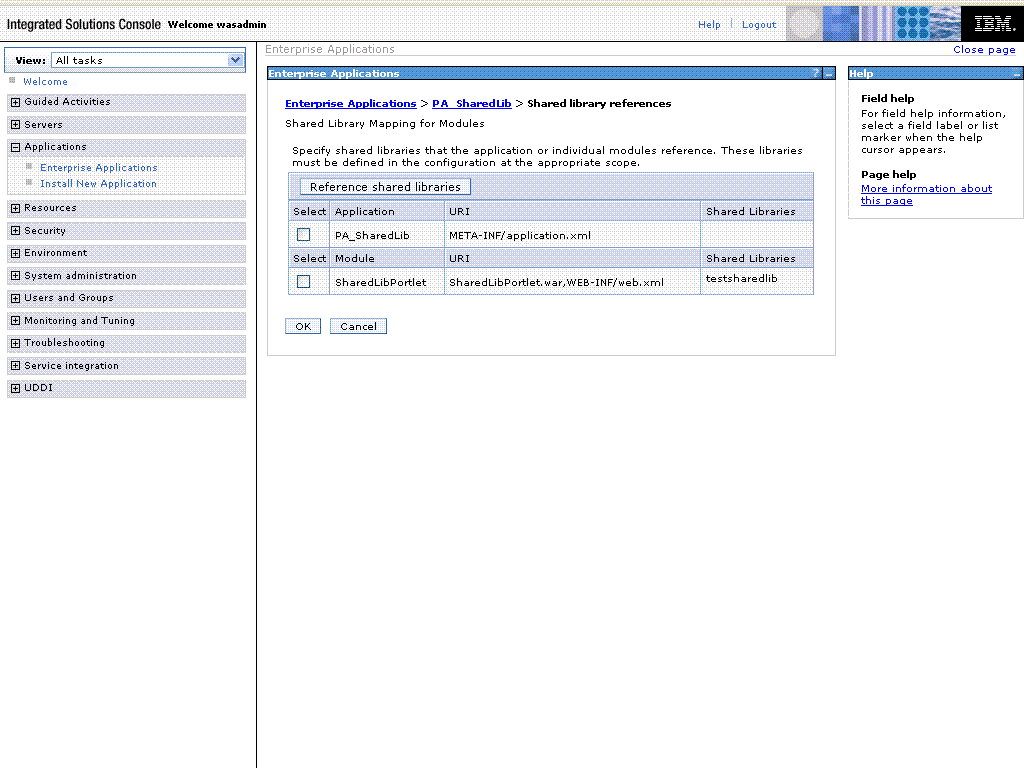Viewport: 1024px width, 768px height.
Task: Click the Help link in header
Action: [709, 24]
